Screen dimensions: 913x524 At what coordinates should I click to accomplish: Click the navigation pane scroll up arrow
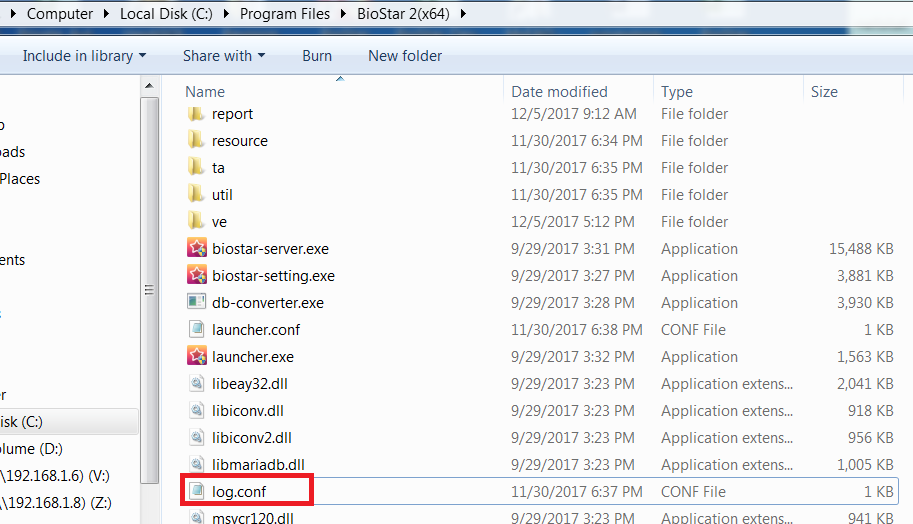point(149,86)
